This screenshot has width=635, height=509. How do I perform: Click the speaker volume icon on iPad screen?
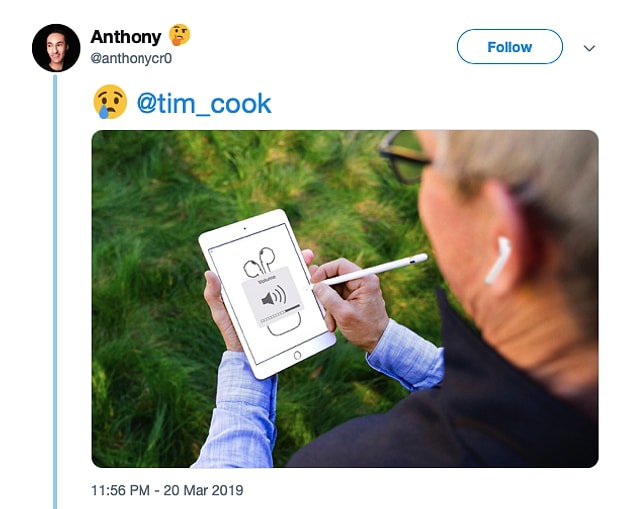coord(274,298)
